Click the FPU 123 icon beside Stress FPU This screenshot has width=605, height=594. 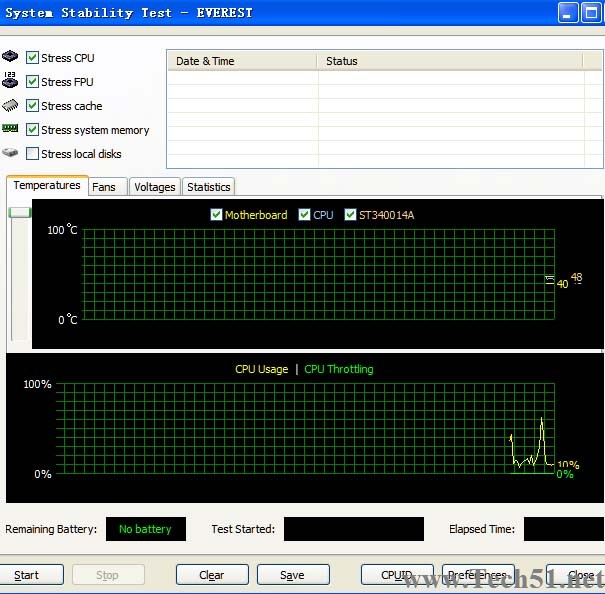pyautogui.click(x=10, y=82)
